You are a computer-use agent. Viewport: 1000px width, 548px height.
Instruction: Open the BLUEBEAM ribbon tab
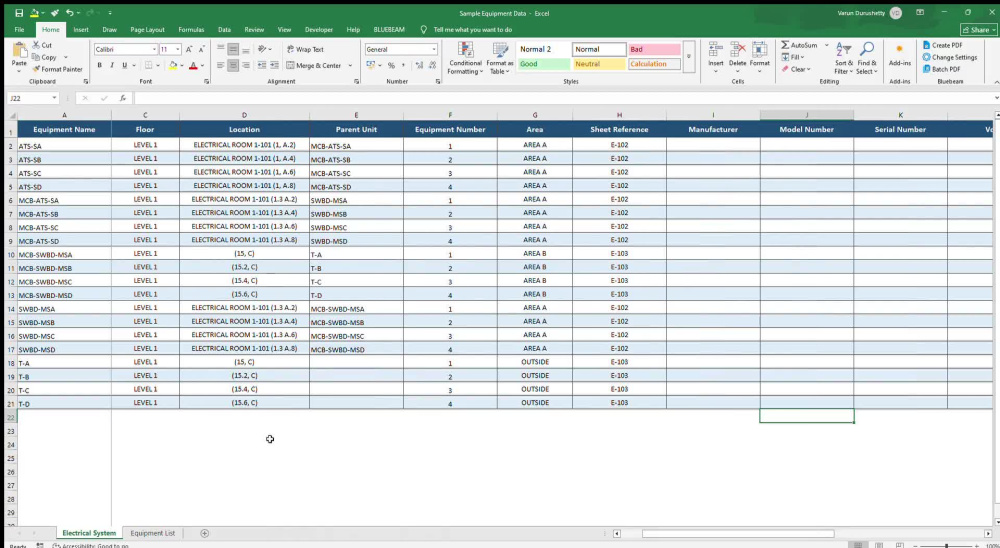[x=389, y=29]
